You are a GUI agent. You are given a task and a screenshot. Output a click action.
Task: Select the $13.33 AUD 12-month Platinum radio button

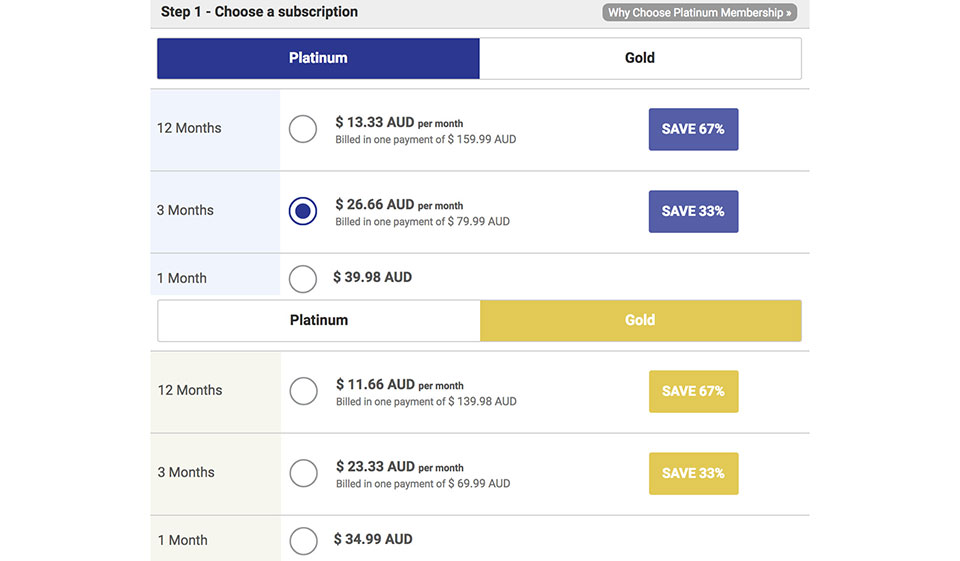(303, 129)
